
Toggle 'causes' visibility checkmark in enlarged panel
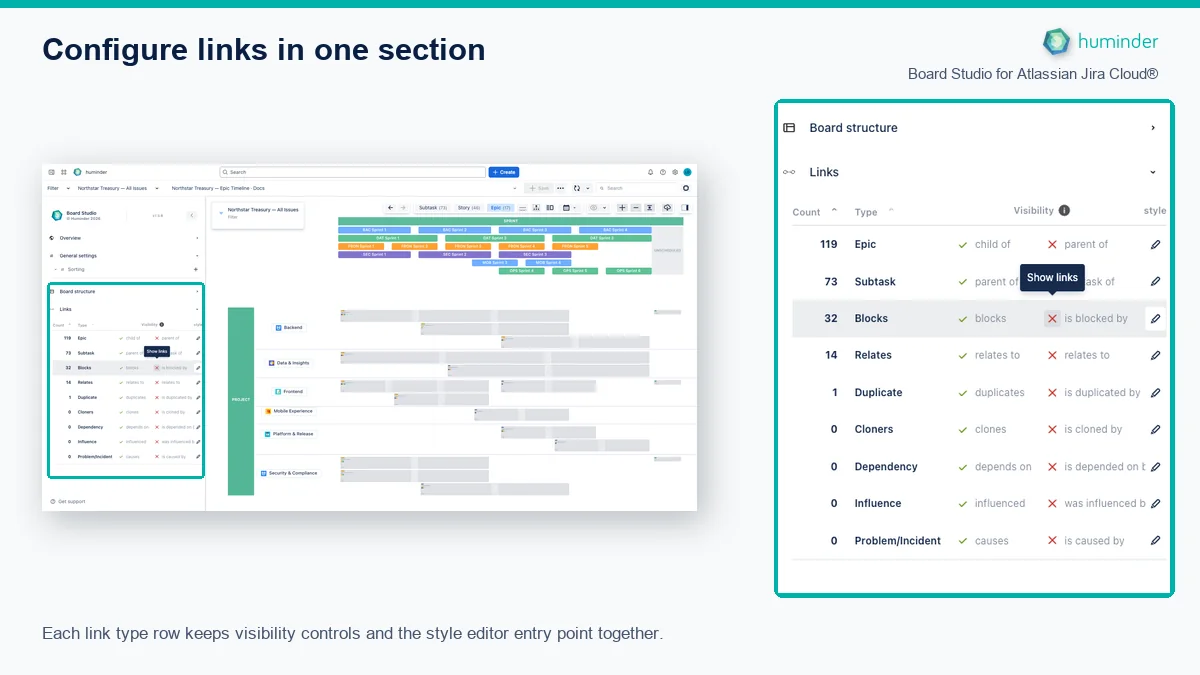[963, 540]
